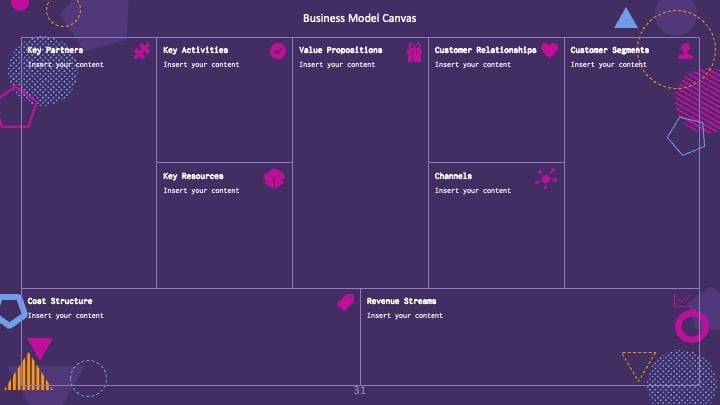This screenshot has height=405, width=720.
Task: Click the puzzle piece icon in Key Partners
Action: coord(142,51)
